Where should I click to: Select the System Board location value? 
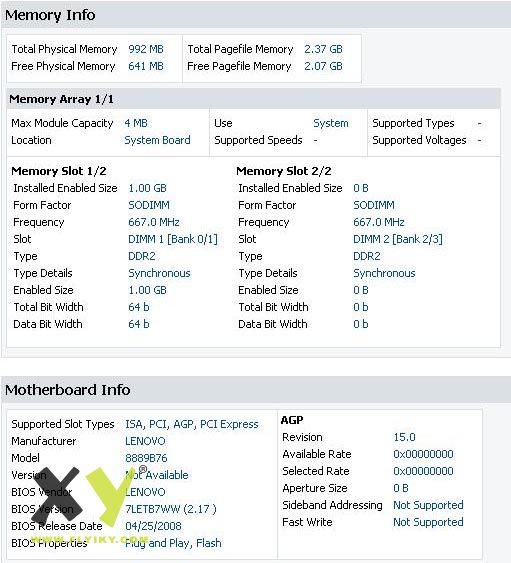(157, 140)
